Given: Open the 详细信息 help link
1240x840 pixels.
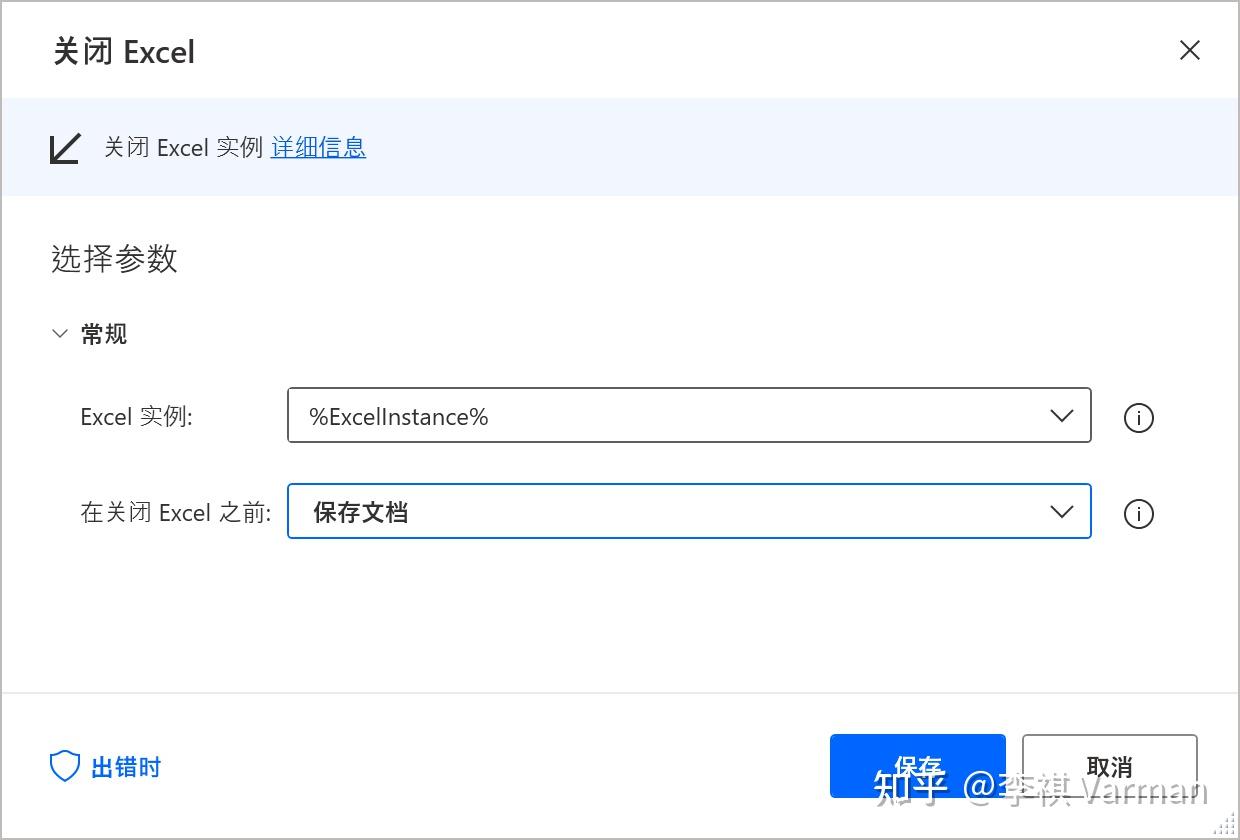Looking at the screenshot, I should click(317, 147).
